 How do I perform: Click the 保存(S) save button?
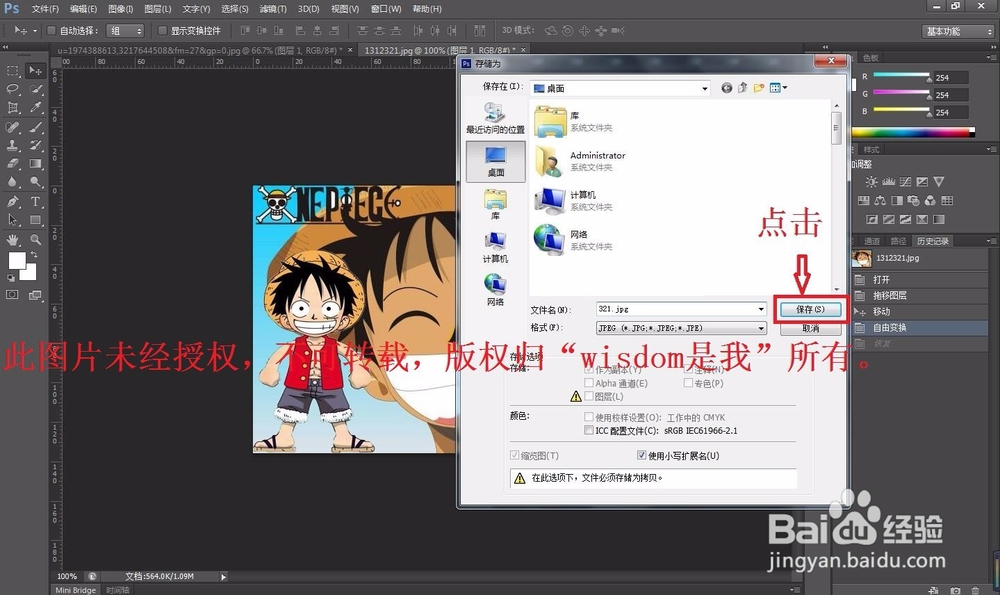[x=810, y=309]
